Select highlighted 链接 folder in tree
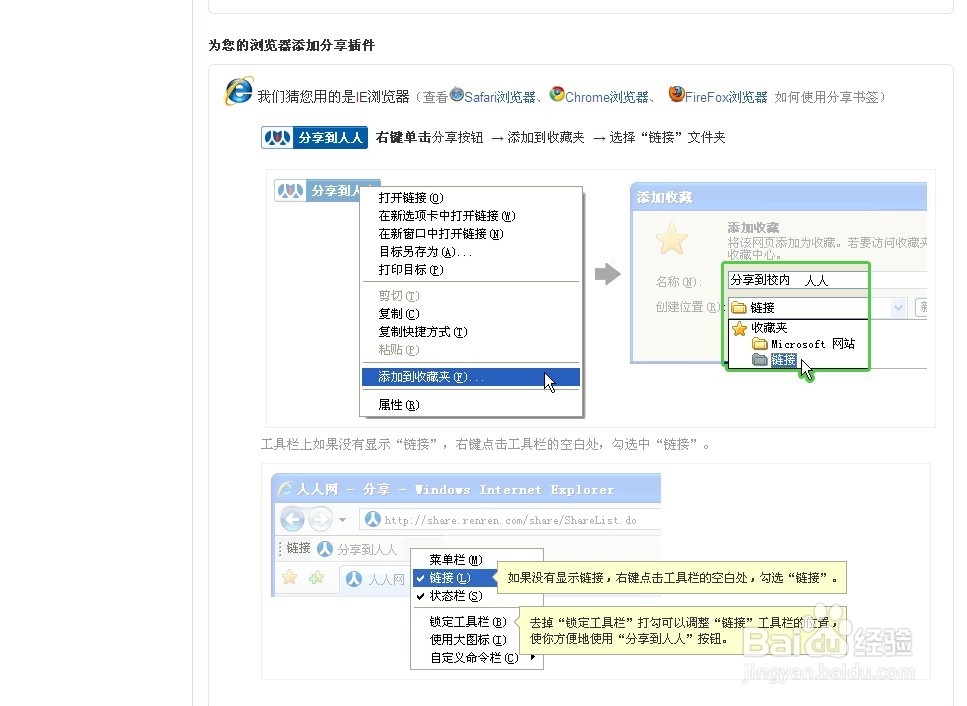 [x=775, y=360]
